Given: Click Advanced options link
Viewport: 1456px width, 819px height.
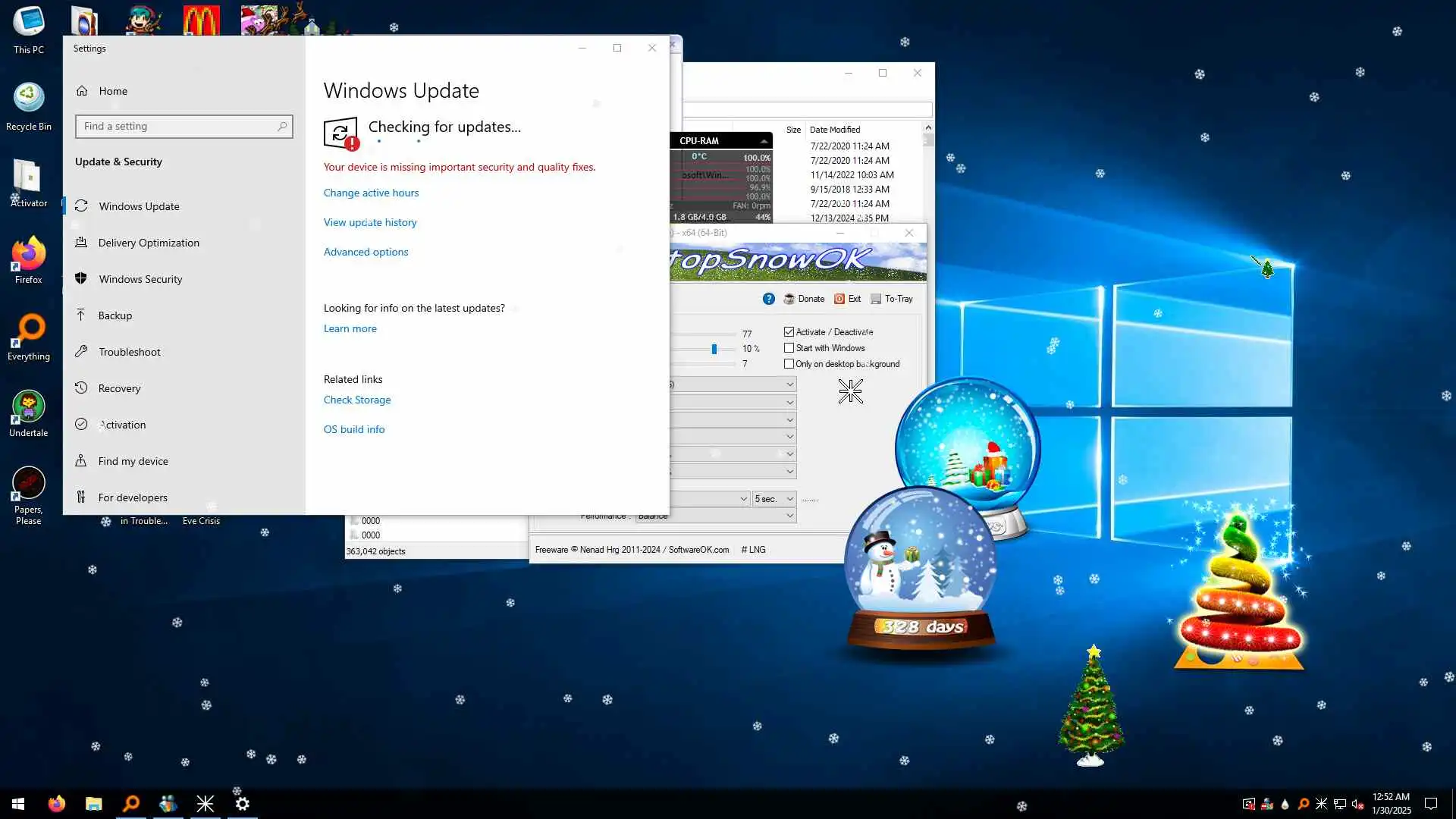Looking at the screenshot, I should [366, 252].
